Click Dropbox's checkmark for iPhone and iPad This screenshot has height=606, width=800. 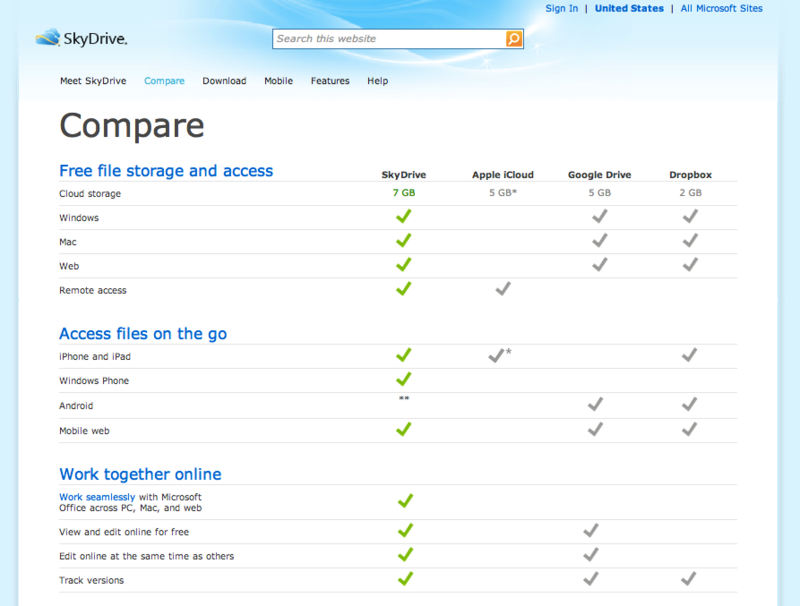point(689,355)
